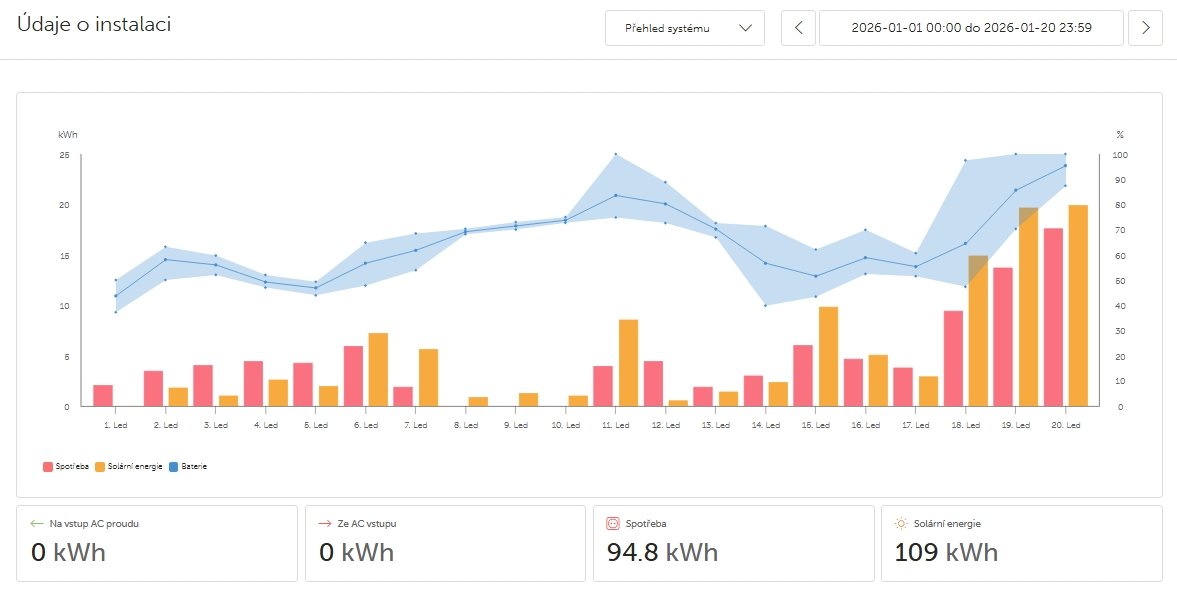The width and height of the screenshot is (1177, 593).
Task: Click battery line point at 11. Led
Action: pyautogui.click(x=615, y=195)
